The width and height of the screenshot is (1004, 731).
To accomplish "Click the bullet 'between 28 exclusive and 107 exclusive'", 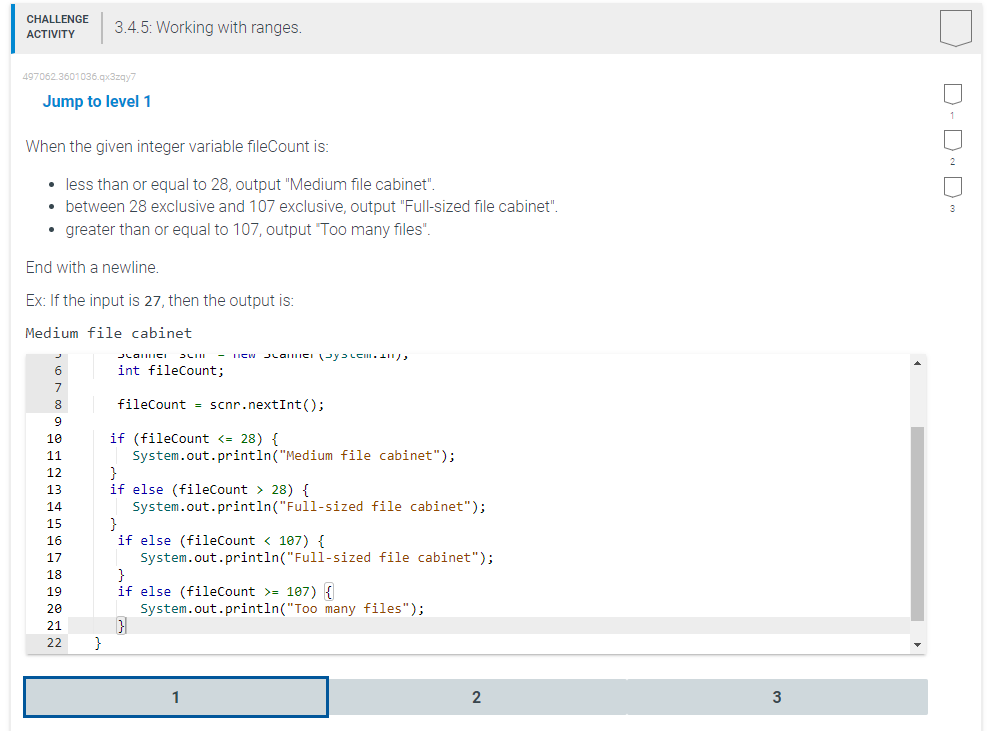I will 311,207.
